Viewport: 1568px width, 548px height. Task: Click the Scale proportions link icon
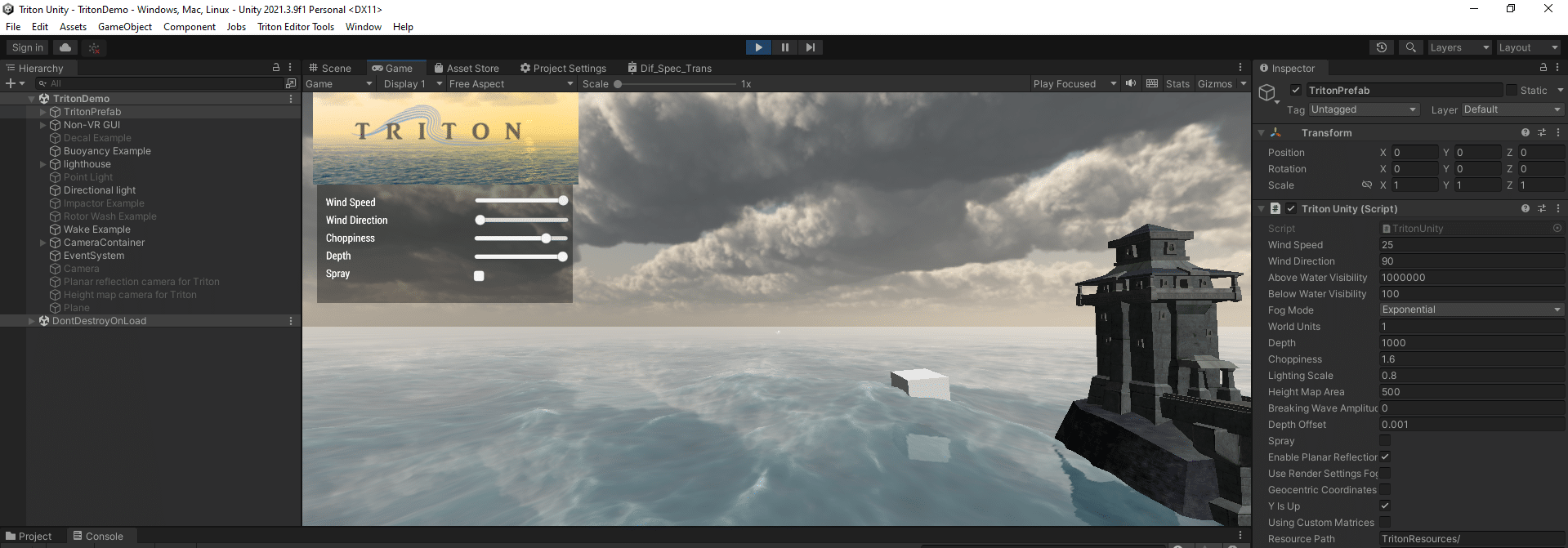pos(1367,185)
